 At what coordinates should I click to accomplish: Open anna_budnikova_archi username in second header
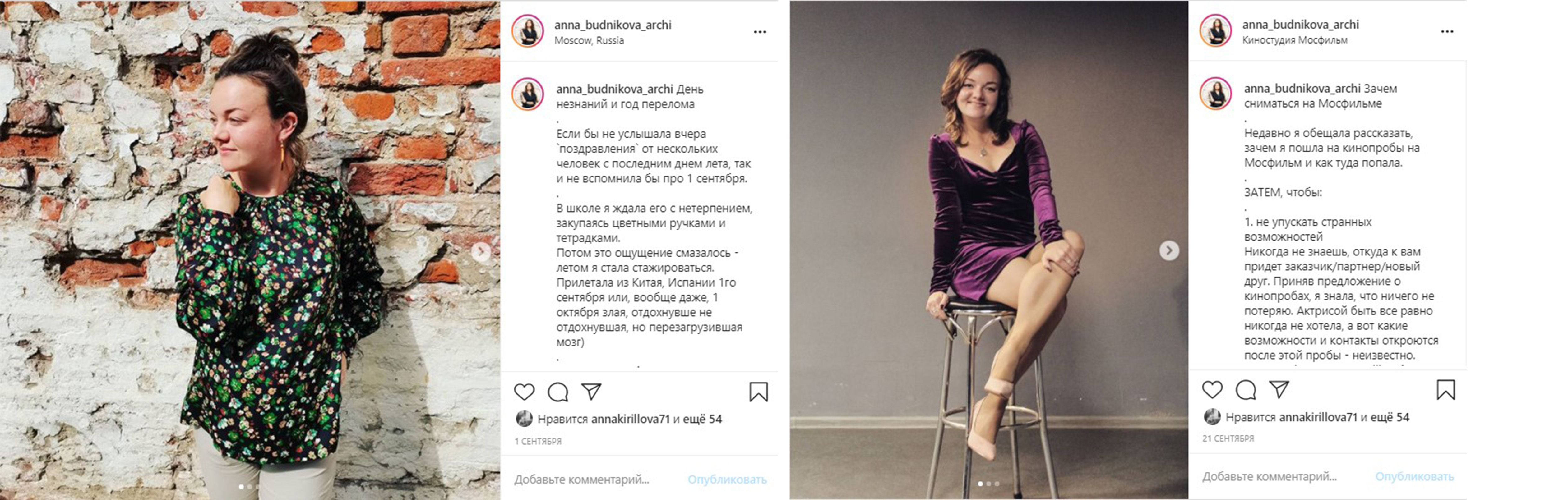click(1300, 24)
